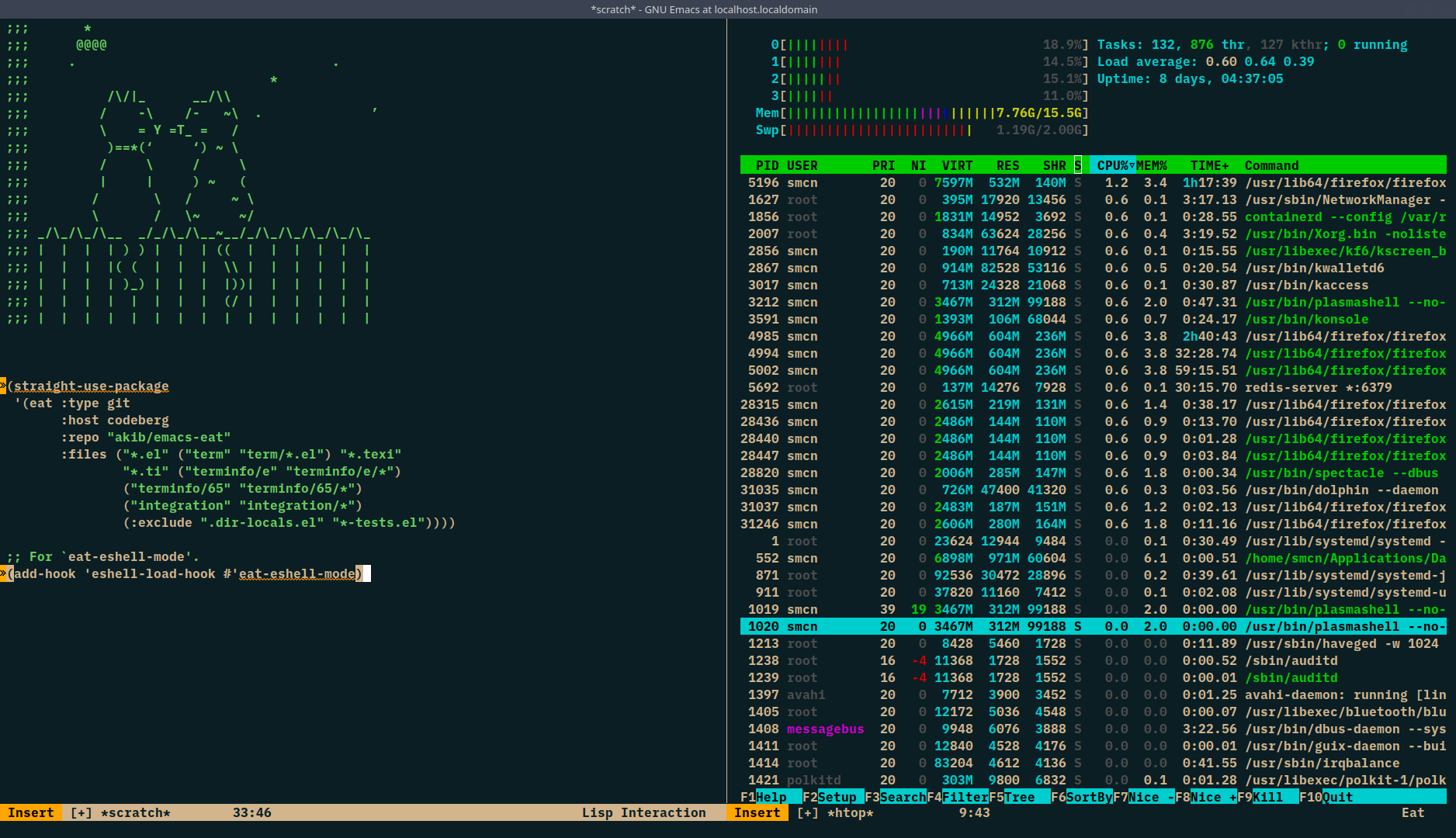Image resolution: width=1456 pixels, height=838 pixels.
Task: Select the Xorg.bin process row 2007
Action: [x=1094, y=234]
